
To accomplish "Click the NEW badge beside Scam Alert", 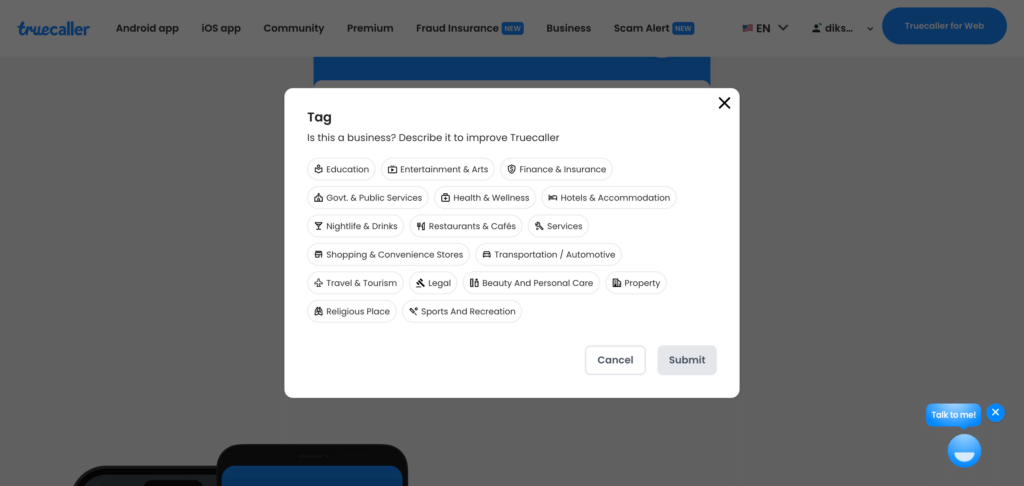I will [x=683, y=28].
